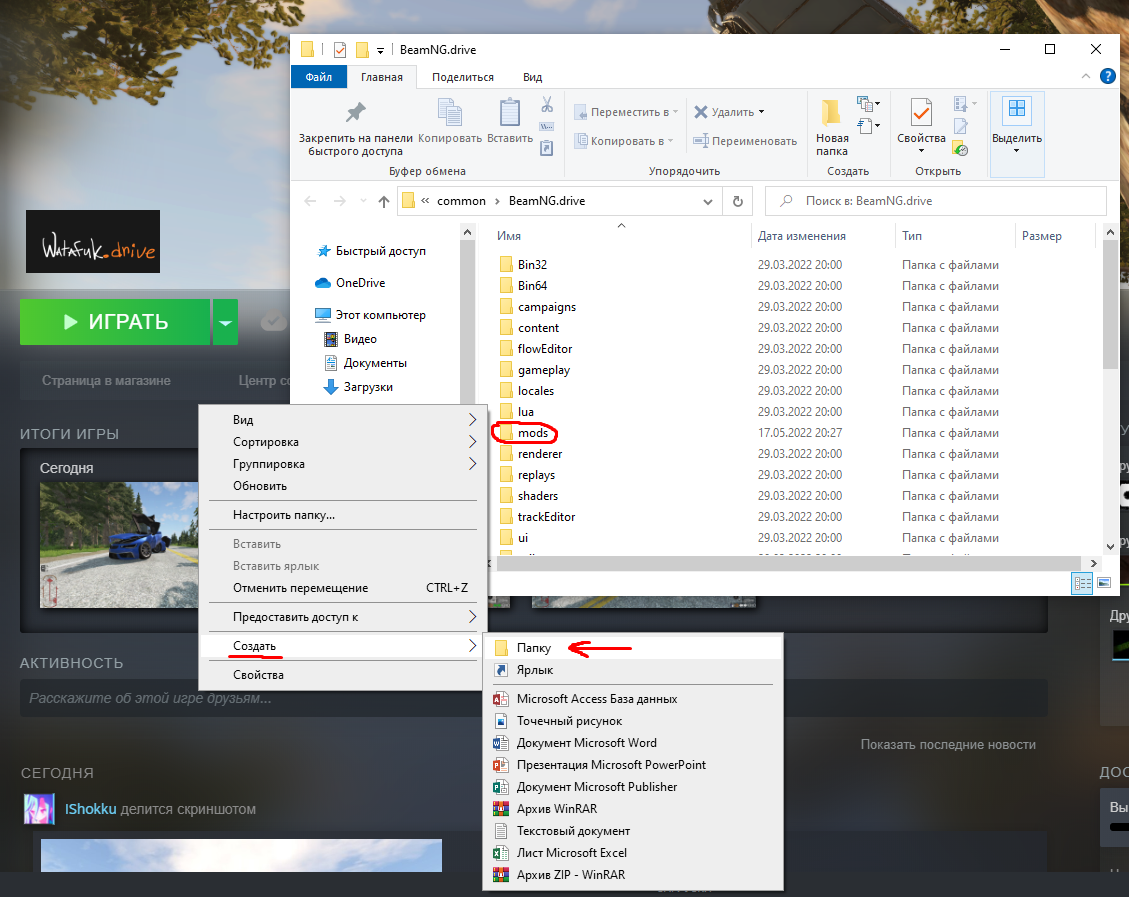Click the blue car screenshot thumbnail
The image size is (1129, 897).
pos(120,545)
